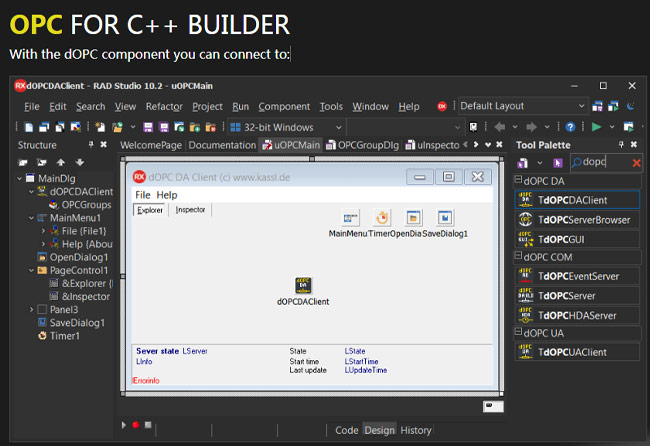
Task: Open the File menu in RAD Studio
Action: (x=32, y=107)
